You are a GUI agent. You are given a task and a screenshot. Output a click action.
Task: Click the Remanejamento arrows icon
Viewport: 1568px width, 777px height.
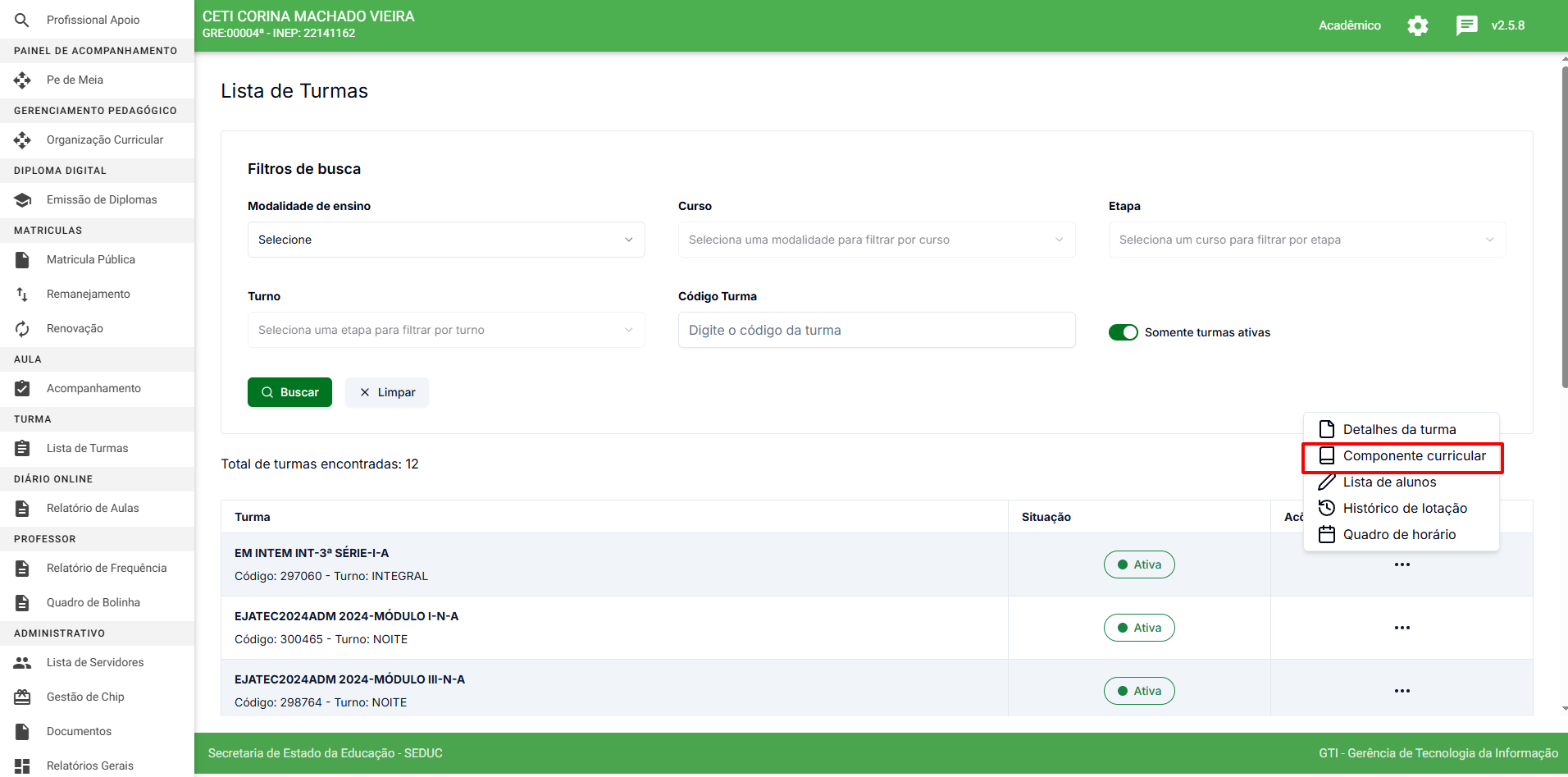[22, 294]
